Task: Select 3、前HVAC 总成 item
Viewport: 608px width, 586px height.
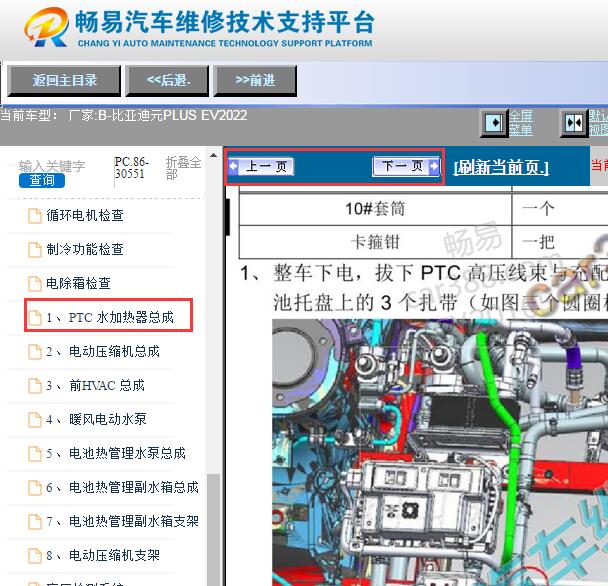Action: [x=95, y=385]
